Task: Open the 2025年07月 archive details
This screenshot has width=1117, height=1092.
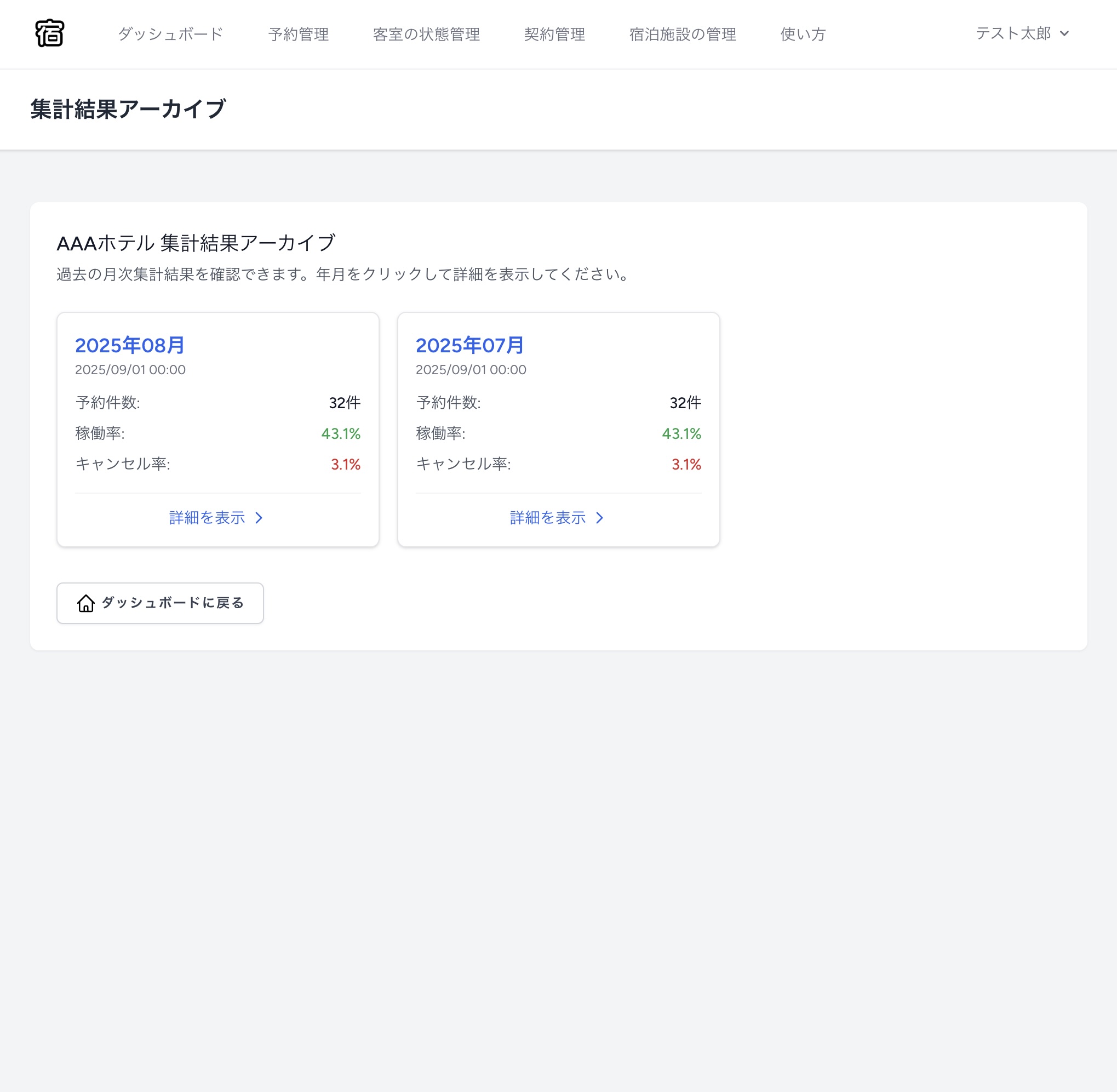Action: [x=470, y=345]
